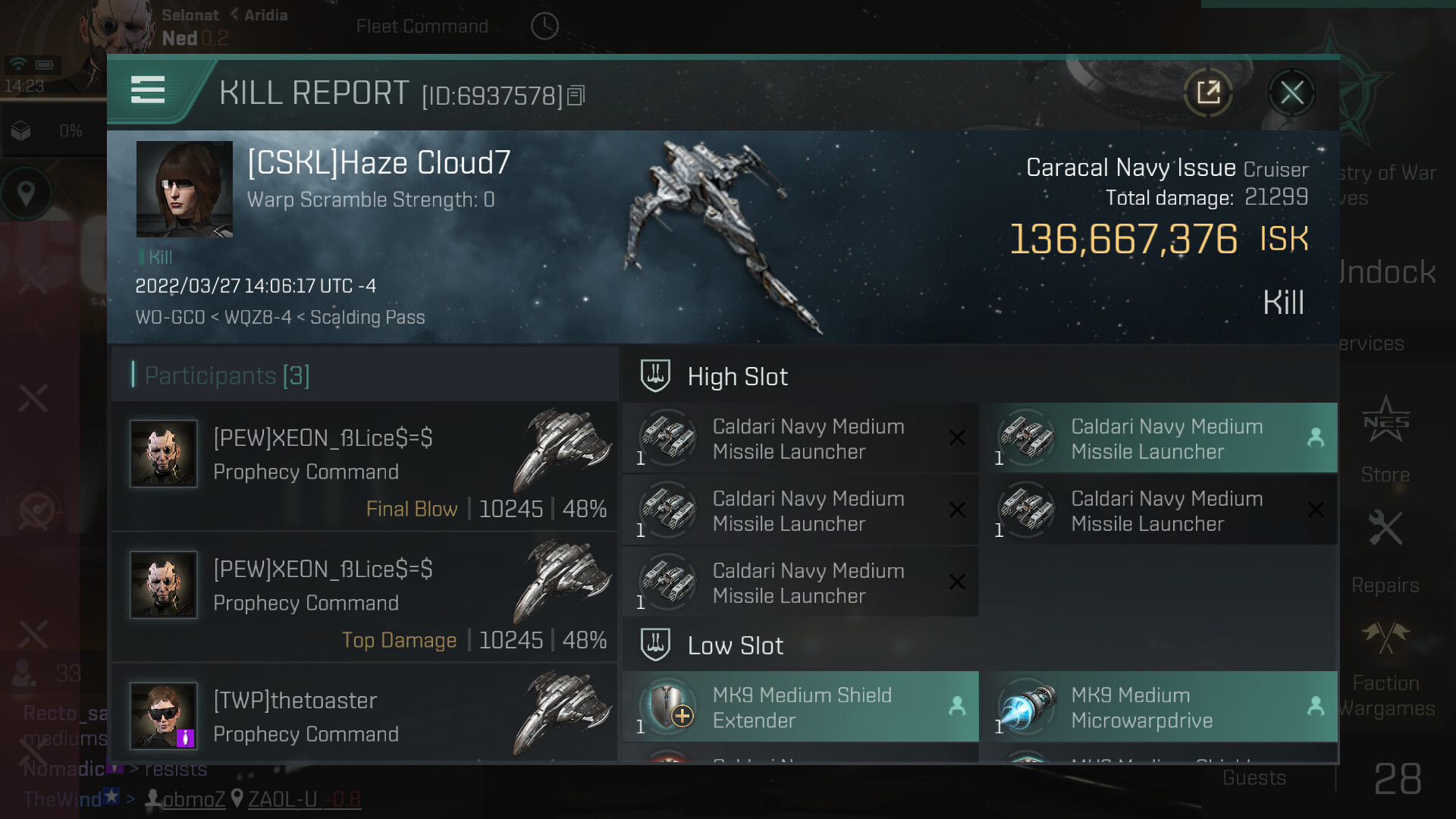Screen dimensions: 1456x819
Task: Select the MK9 Medium Microwarpdrive module
Action: 1158,707
